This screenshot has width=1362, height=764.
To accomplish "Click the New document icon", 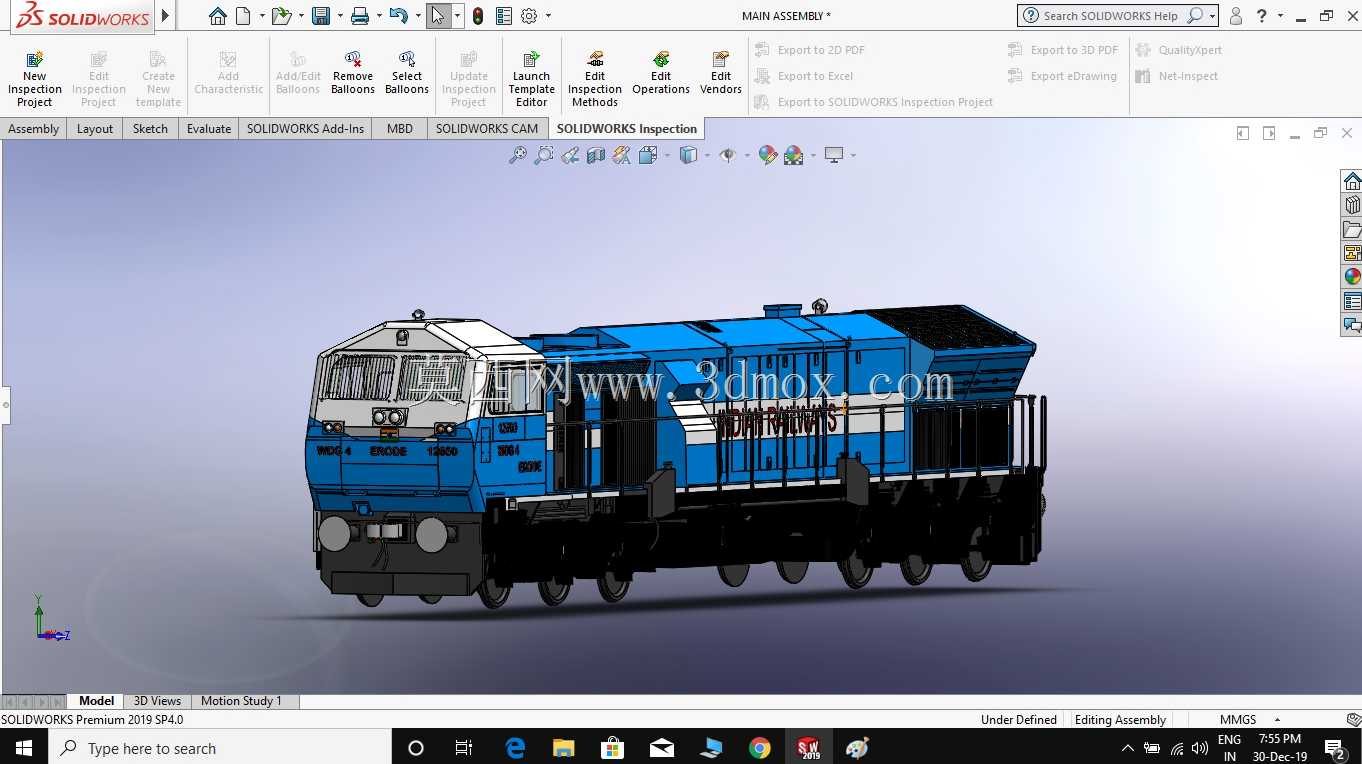I will click(x=243, y=16).
